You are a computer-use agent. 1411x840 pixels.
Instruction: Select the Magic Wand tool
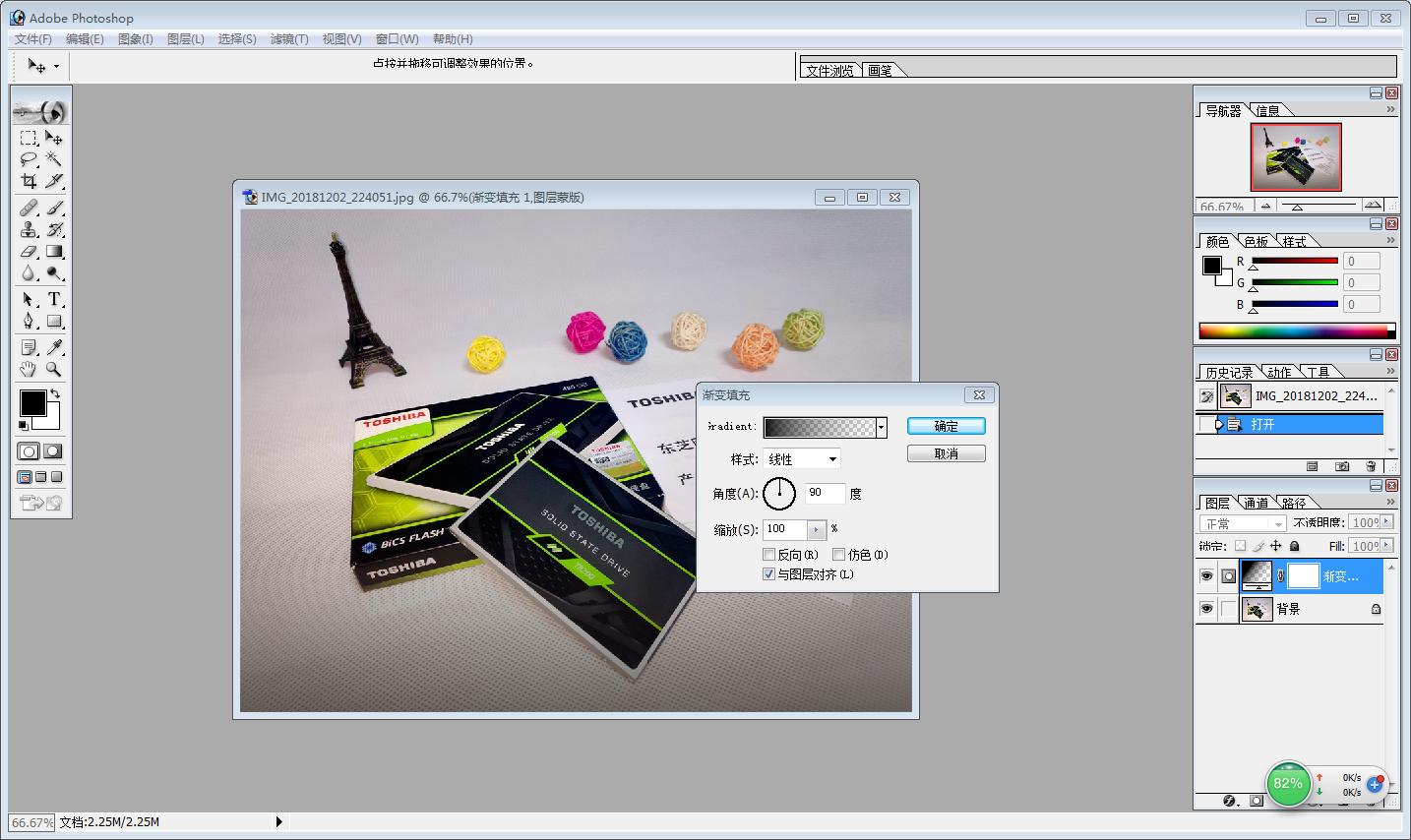coord(54,159)
